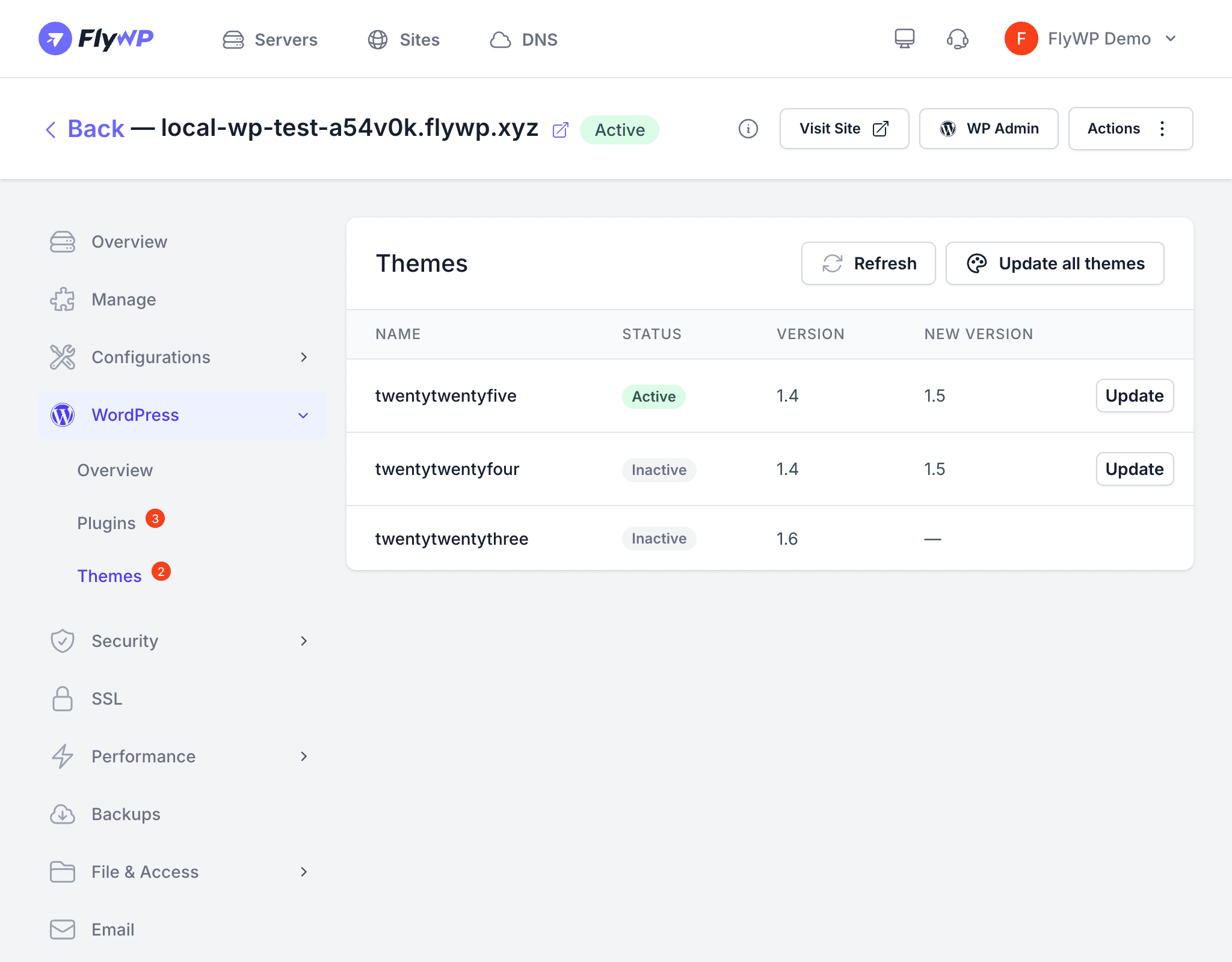
Task: Click the NEW VERSION column header
Action: [x=979, y=334]
